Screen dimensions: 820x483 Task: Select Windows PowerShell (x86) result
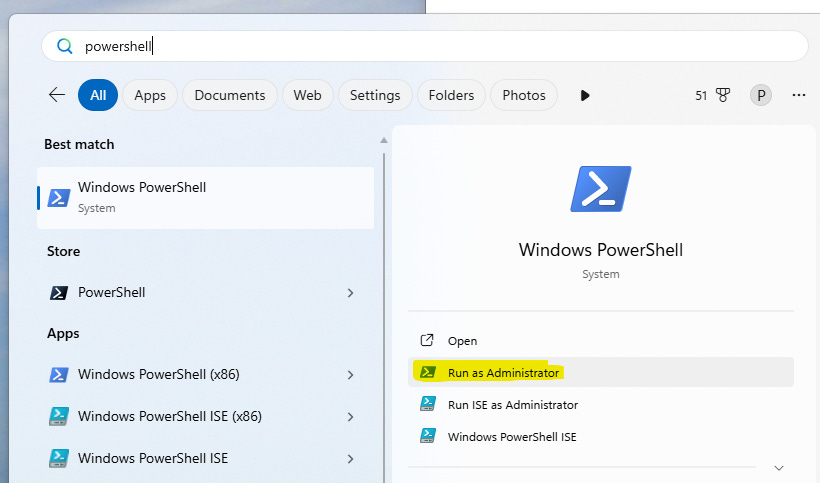click(x=205, y=375)
